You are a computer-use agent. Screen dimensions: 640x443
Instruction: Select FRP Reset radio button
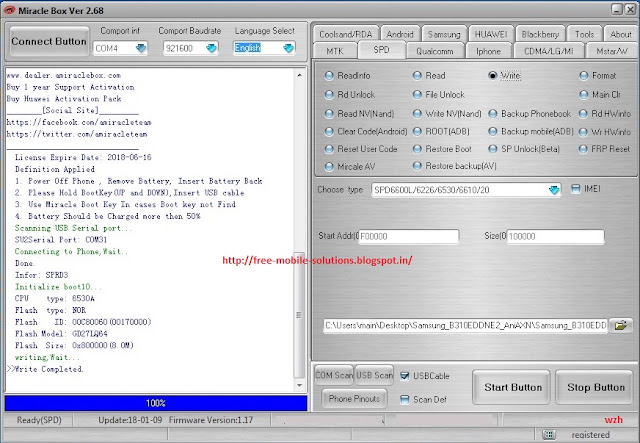(x=584, y=149)
